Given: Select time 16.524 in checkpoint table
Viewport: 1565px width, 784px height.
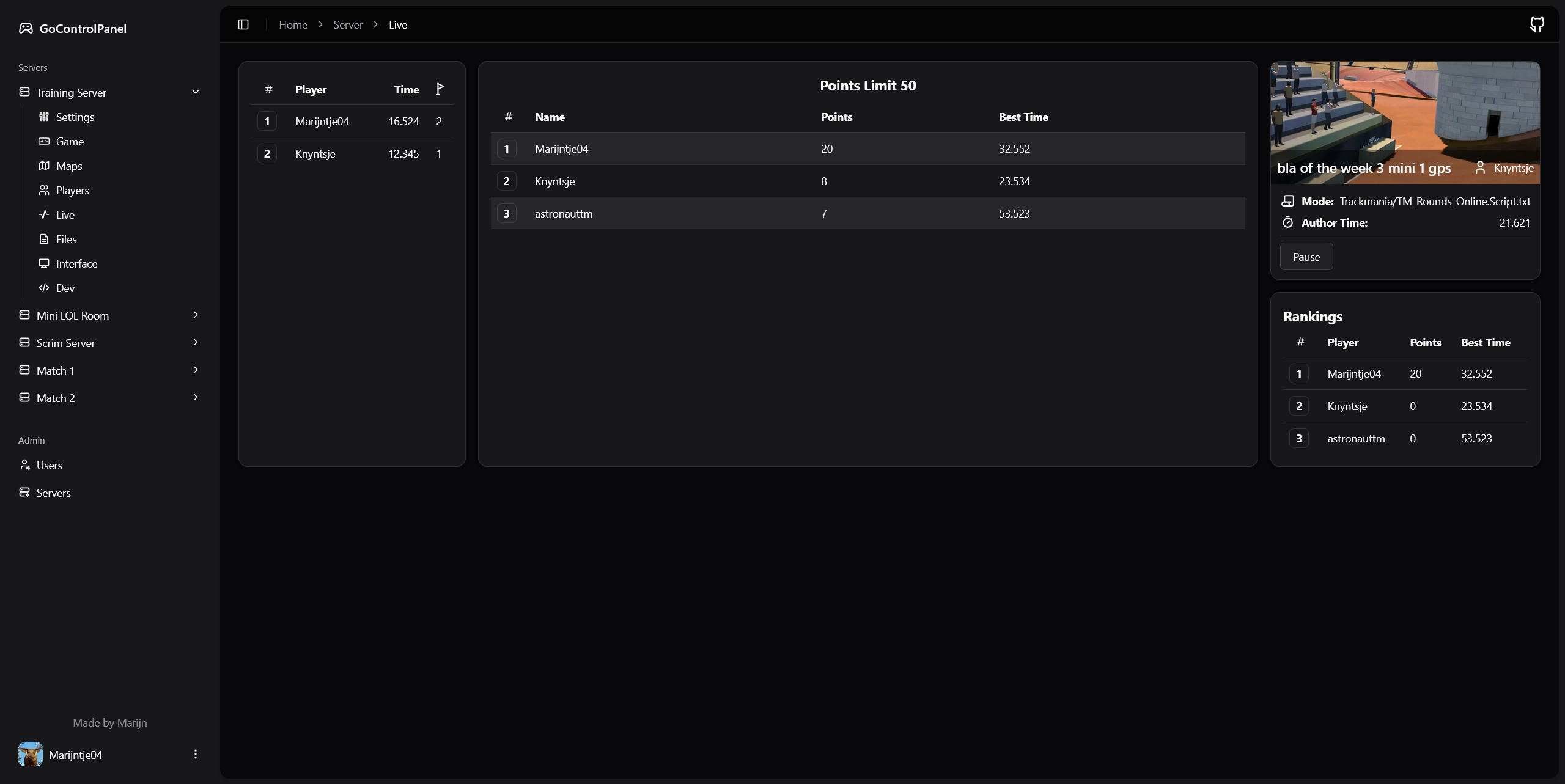Looking at the screenshot, I should tap(403, 121).
